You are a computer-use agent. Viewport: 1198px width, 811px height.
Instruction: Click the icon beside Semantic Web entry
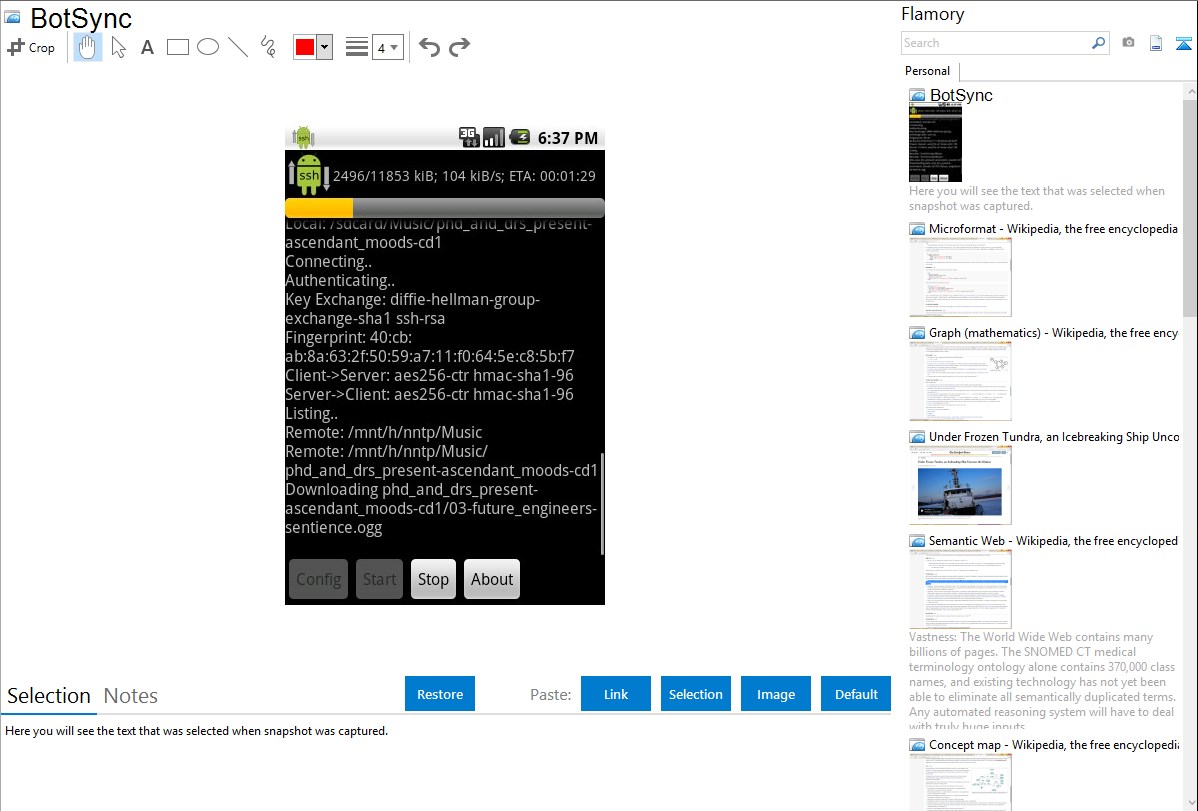[917, 541]
